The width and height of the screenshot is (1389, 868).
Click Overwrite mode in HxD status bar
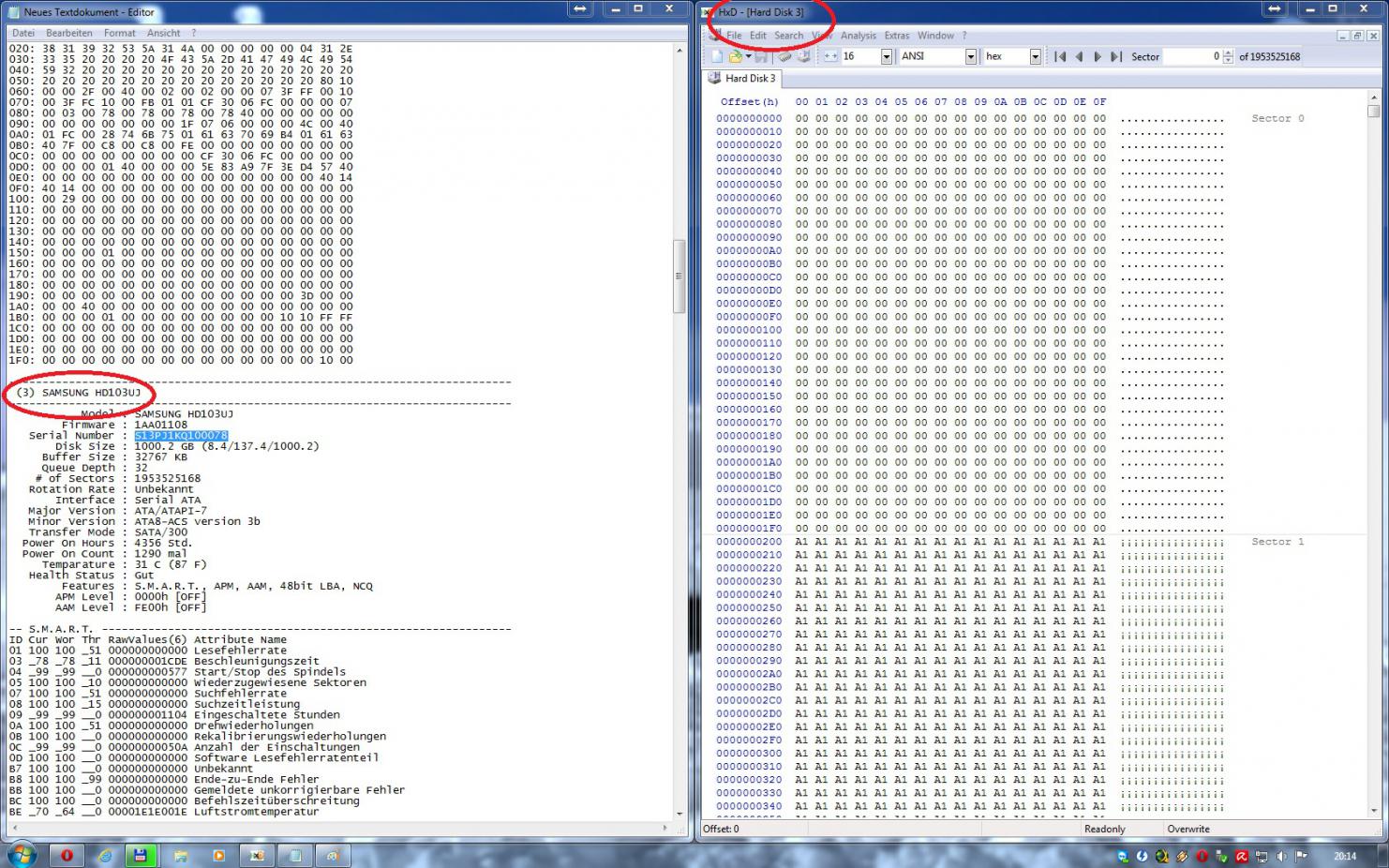coord(1188,829)
